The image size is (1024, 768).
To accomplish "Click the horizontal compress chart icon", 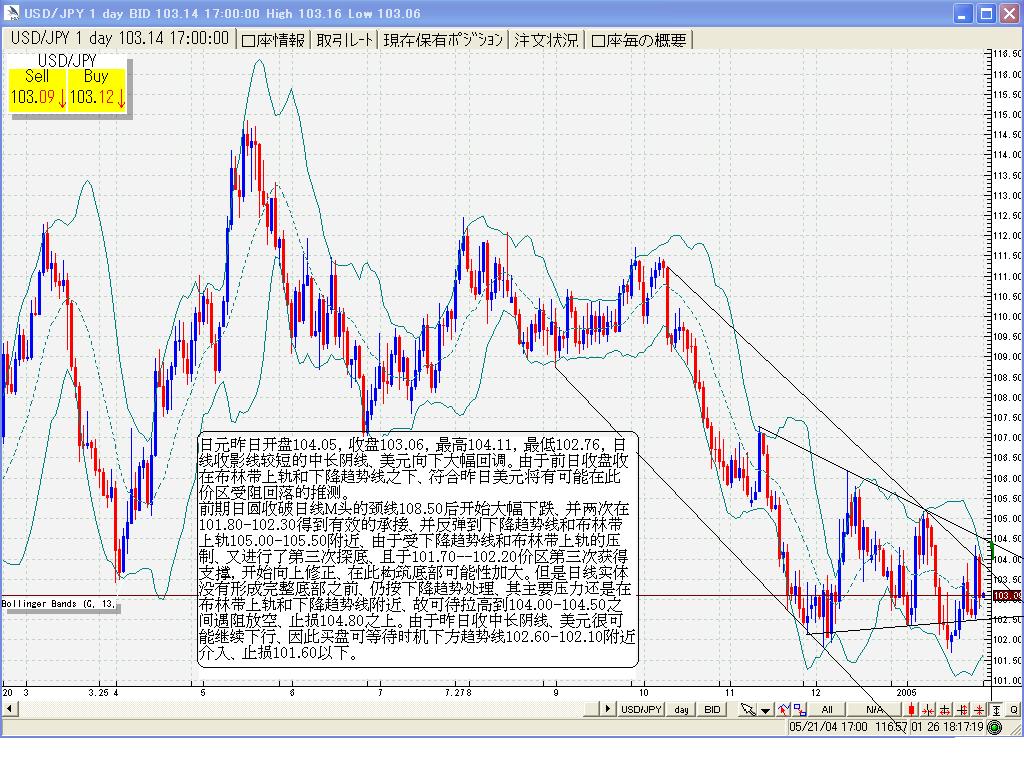I will 928,709.
